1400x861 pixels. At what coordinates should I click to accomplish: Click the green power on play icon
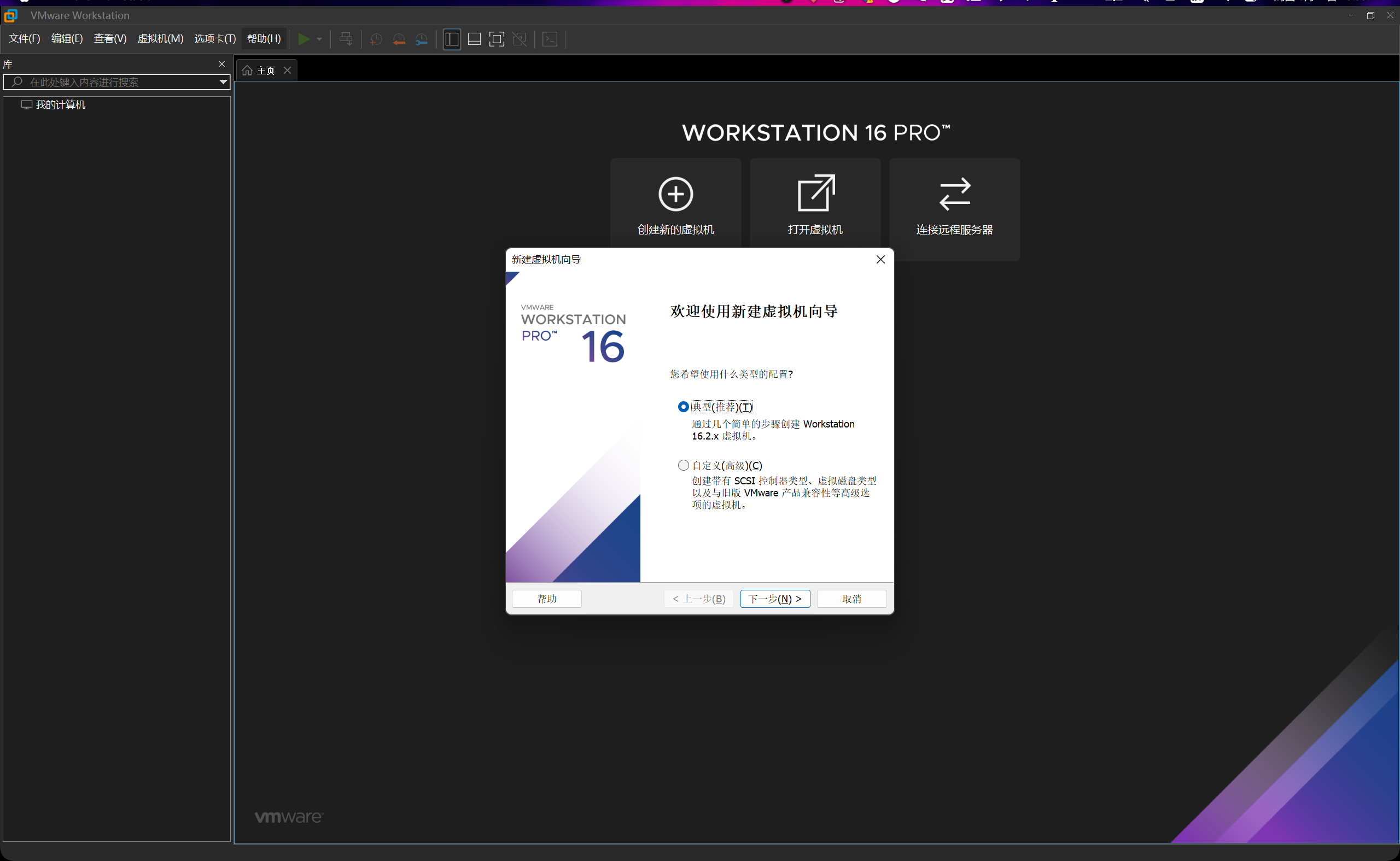(x=304, y=39)
